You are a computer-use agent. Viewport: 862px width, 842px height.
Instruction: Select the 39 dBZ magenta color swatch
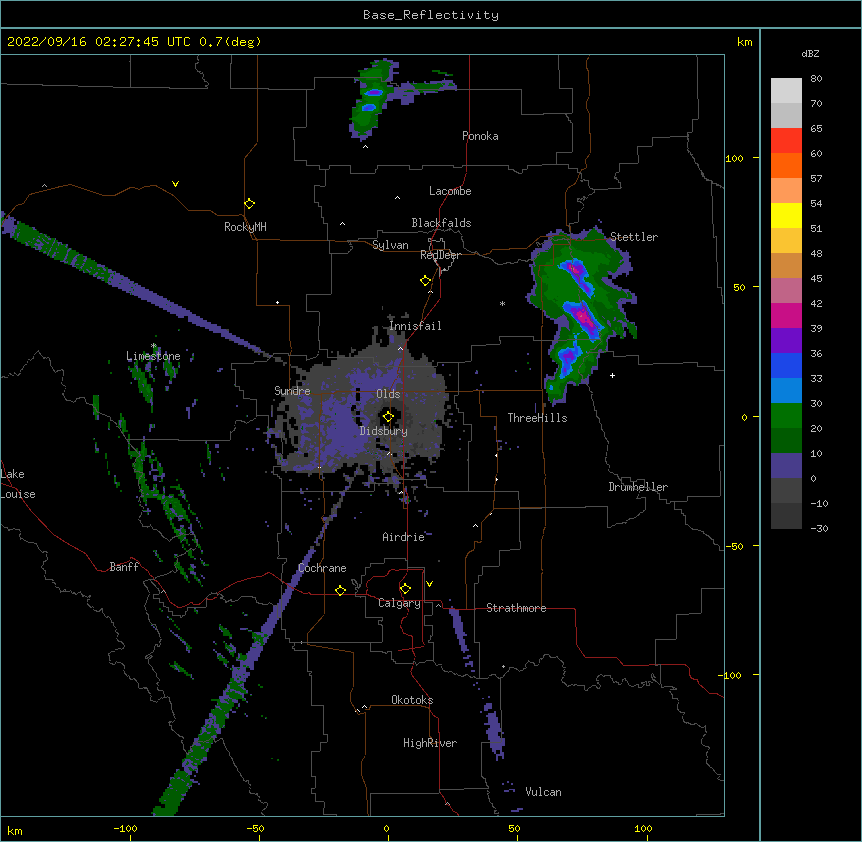click(x=786, y=315)
